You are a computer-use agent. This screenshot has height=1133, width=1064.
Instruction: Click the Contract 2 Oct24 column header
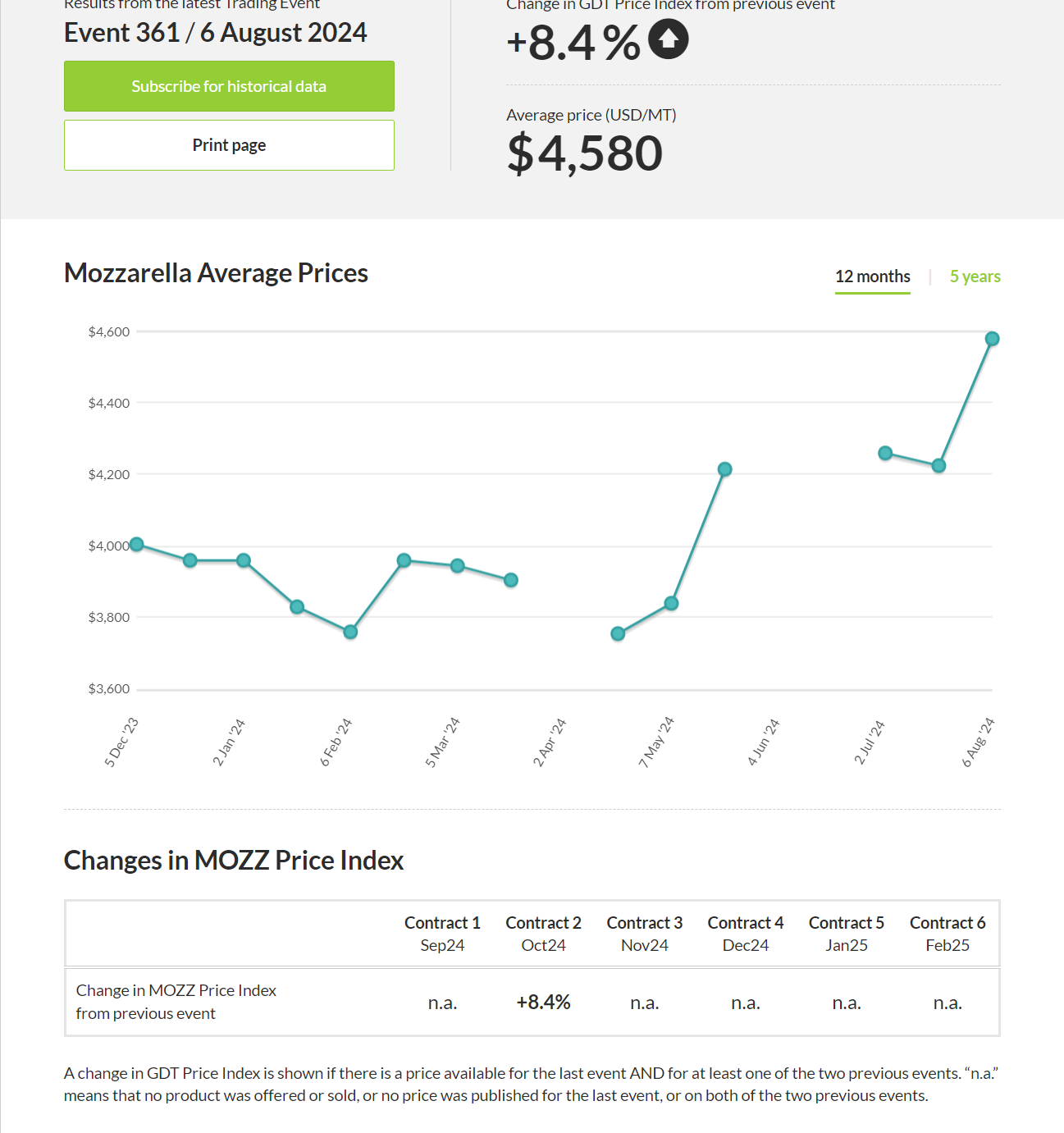543,934
